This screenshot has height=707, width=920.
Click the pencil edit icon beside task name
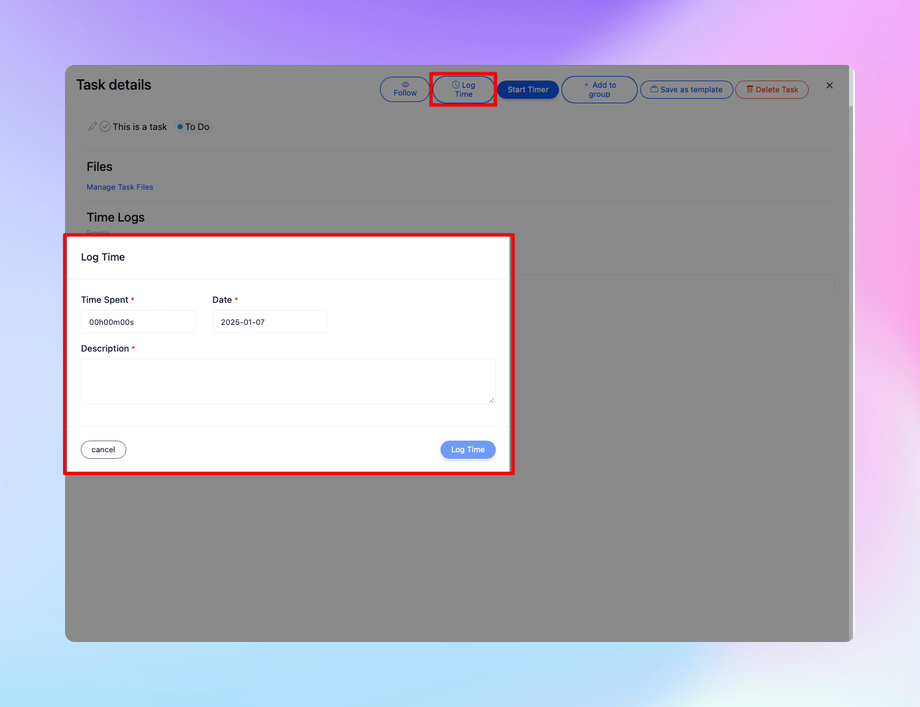(92, 126)
